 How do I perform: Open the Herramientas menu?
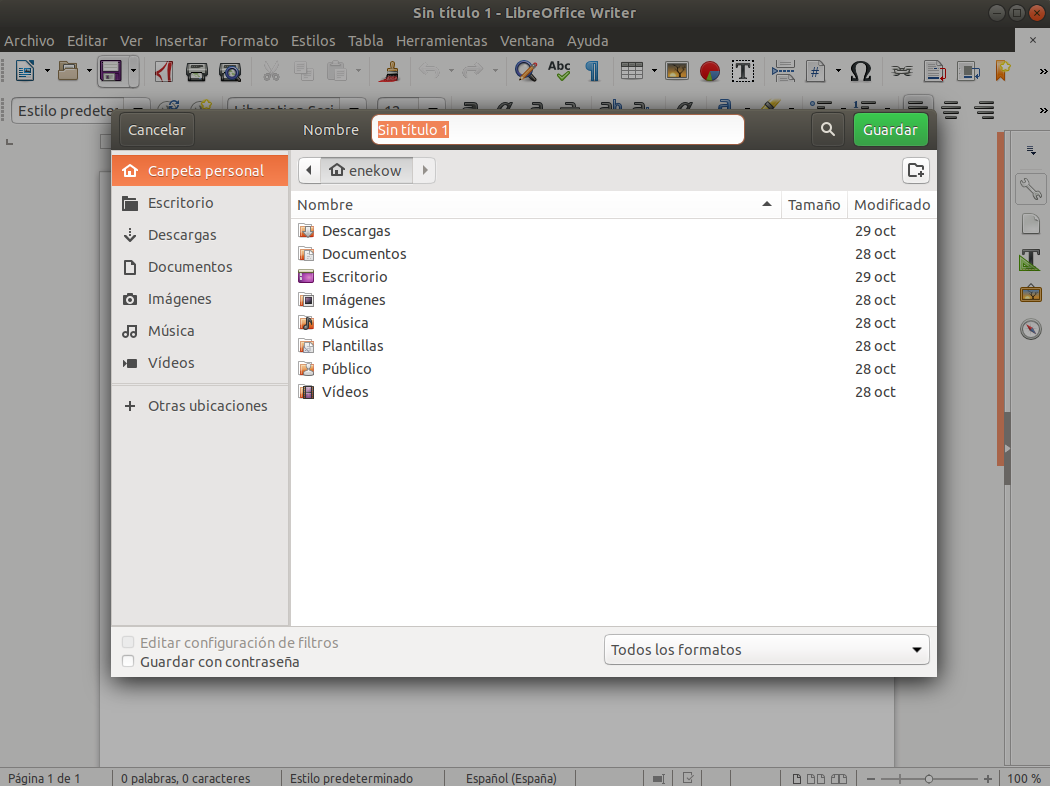(x=441, y=41)
